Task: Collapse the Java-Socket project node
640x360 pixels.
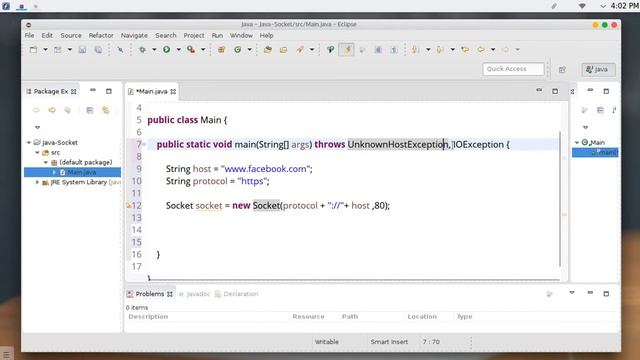Action: [29, 142]
